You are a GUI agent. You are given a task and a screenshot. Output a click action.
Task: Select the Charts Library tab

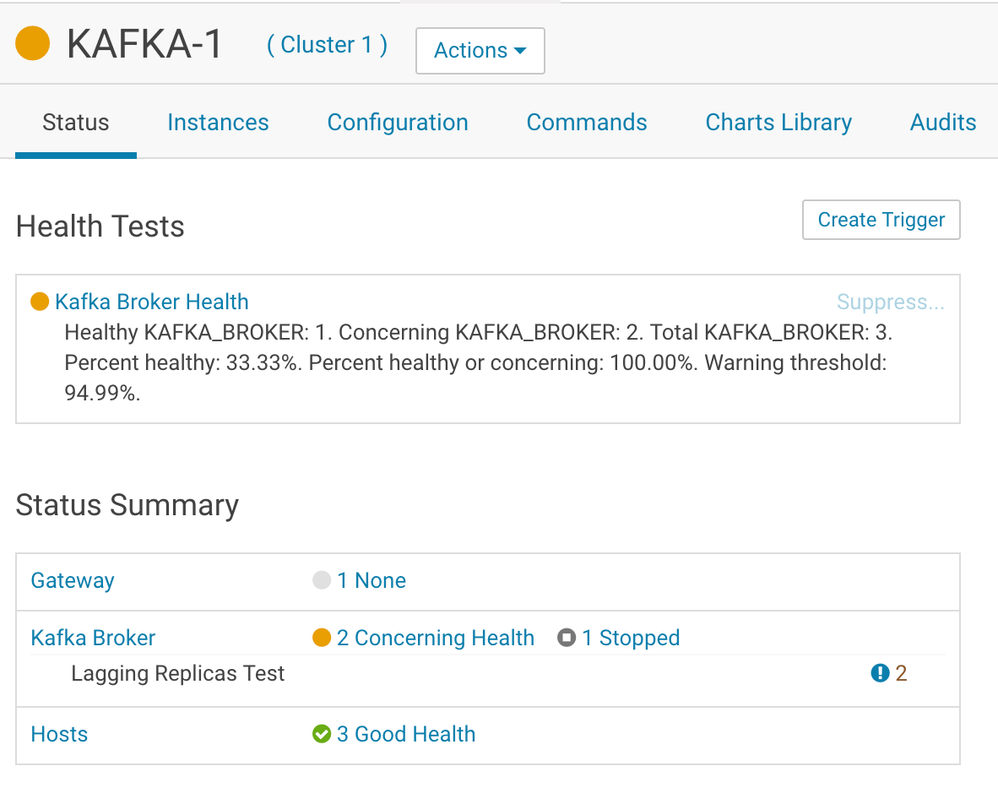click(778, 123)
